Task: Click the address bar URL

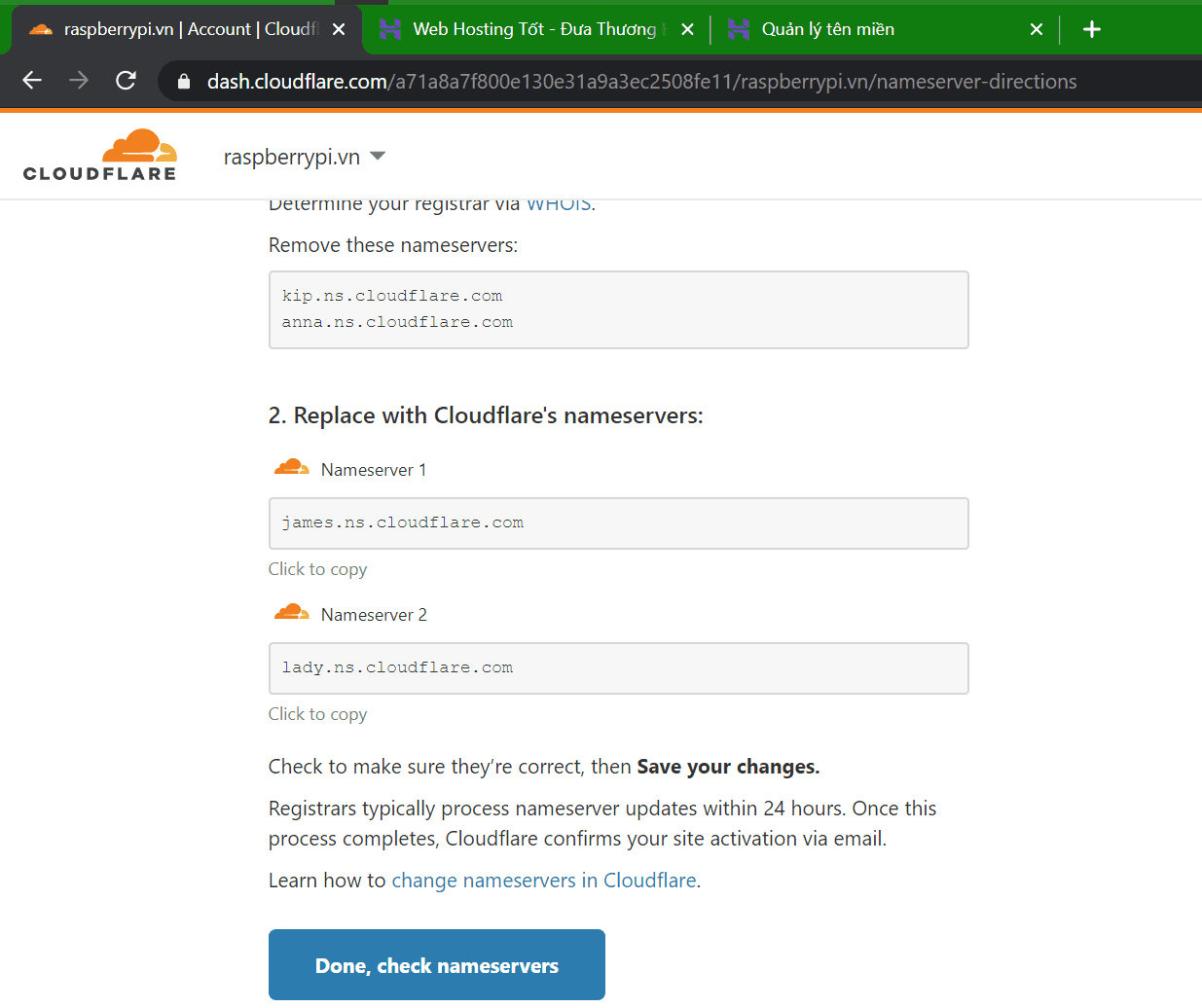Action: [x=642, y=82]
